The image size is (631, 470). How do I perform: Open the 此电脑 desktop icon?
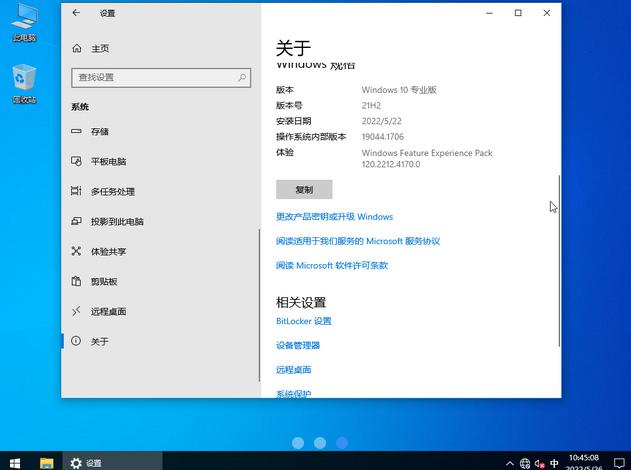pyautogui.click(x=25, y=22)
